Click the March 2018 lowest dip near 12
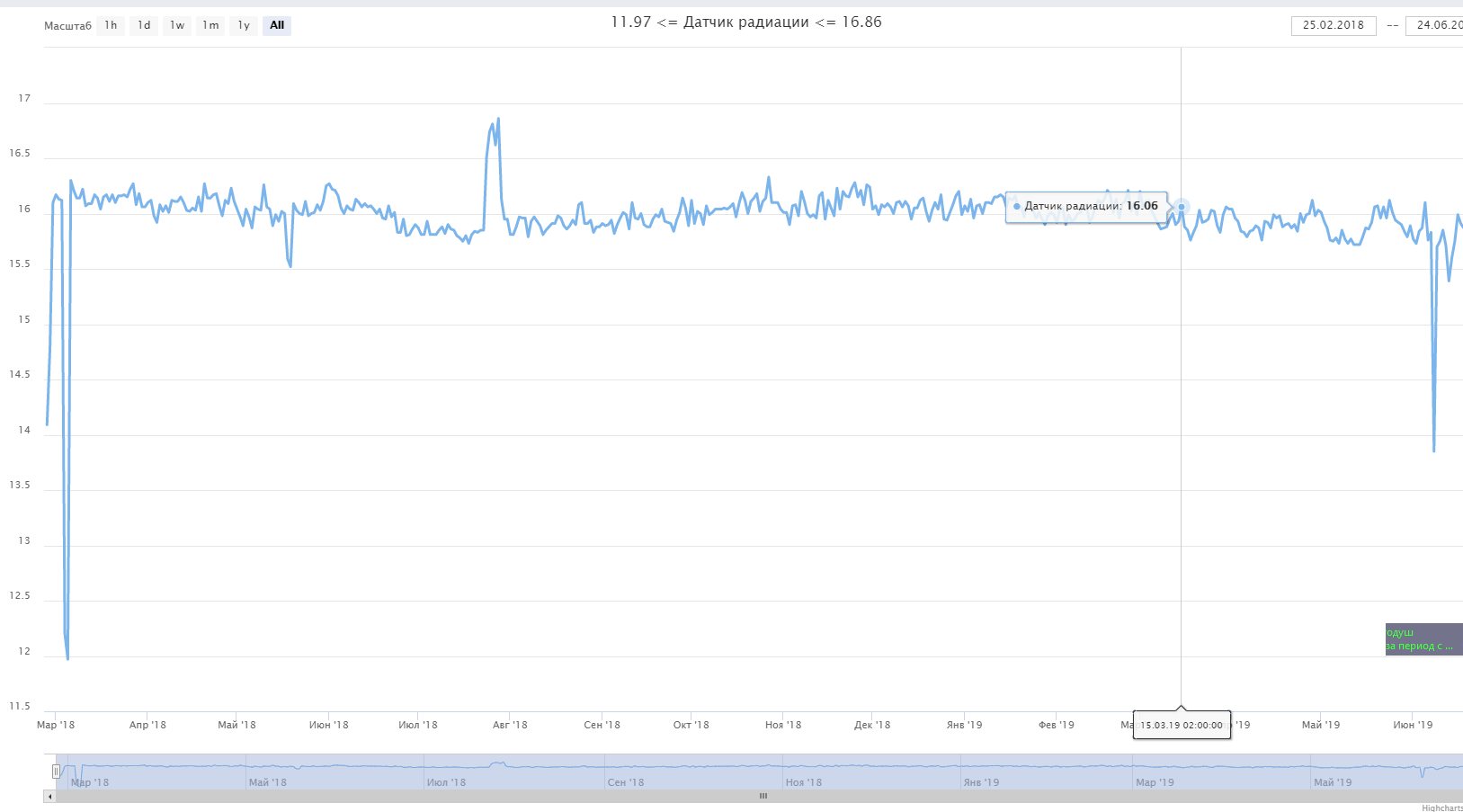This screenshot has height=812, width=1463. tap(67, 658)
